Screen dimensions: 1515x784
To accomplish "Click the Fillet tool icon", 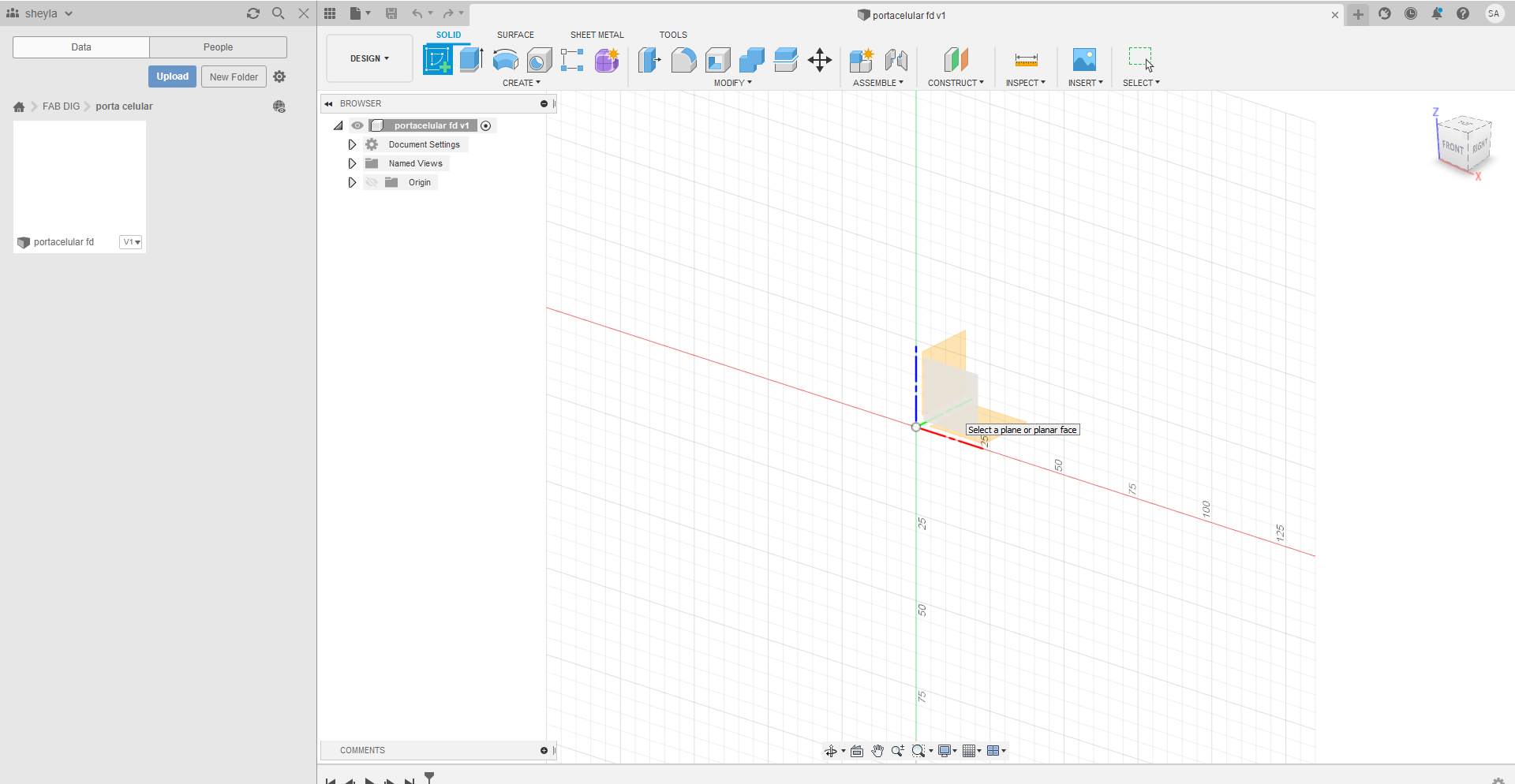I will pos(683,60).
